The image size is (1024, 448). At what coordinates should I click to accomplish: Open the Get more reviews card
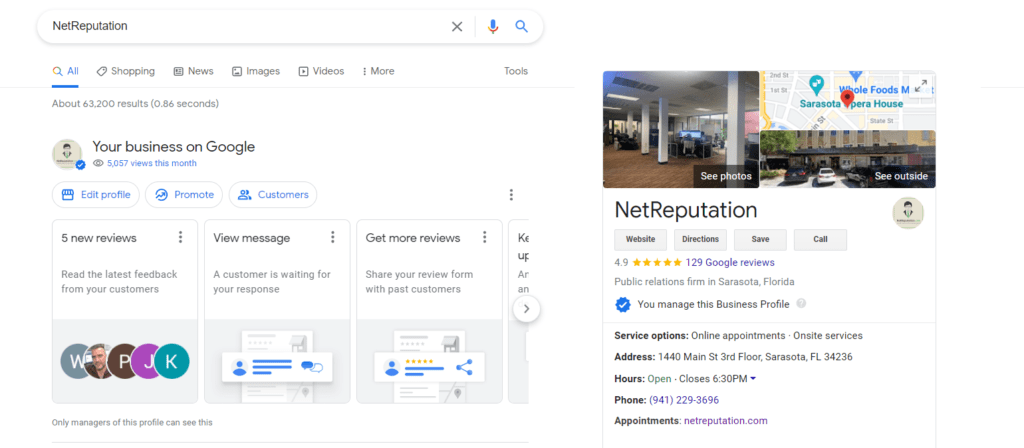point(429,312)
